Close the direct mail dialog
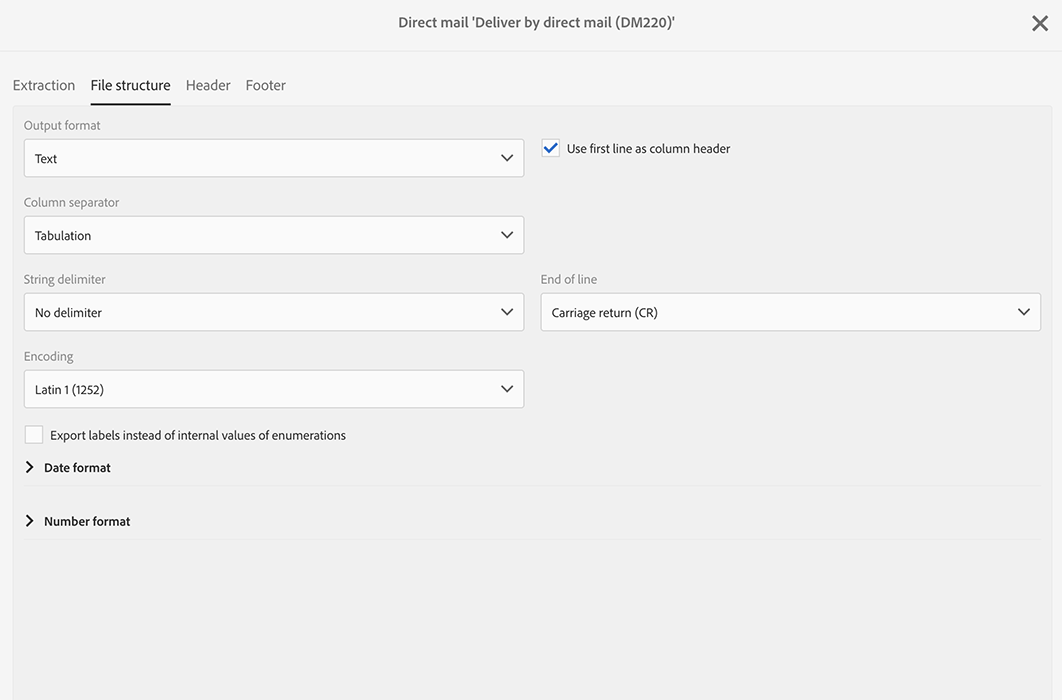 pyautogui.click(x=1040, y=24)
